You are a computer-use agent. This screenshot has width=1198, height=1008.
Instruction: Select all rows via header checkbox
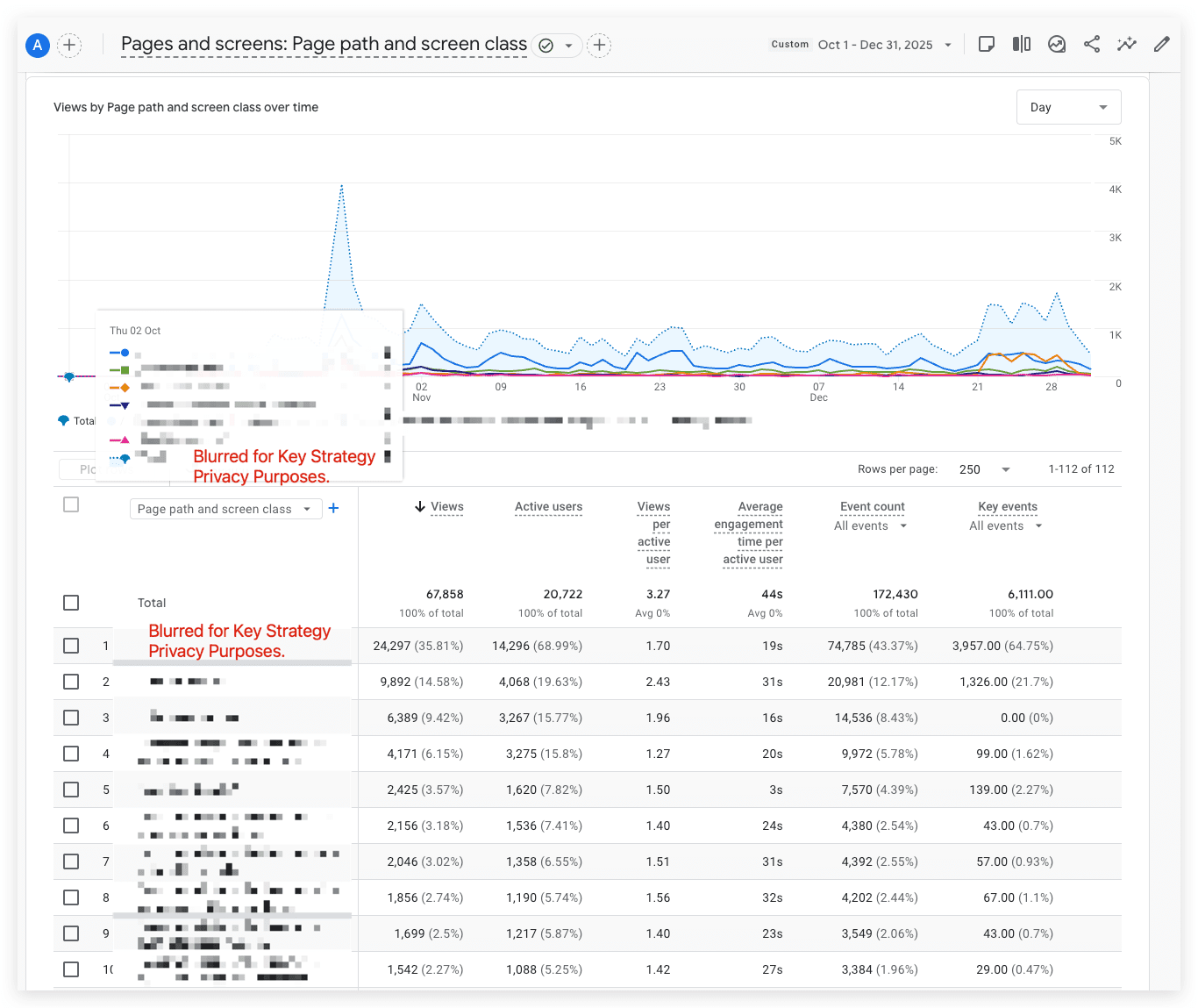click(x=71, y=504)
